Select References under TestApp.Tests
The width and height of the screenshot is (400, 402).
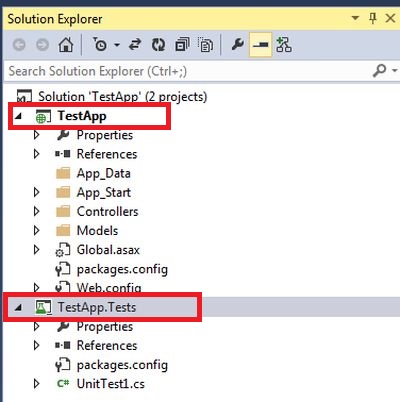coord(107,346)
